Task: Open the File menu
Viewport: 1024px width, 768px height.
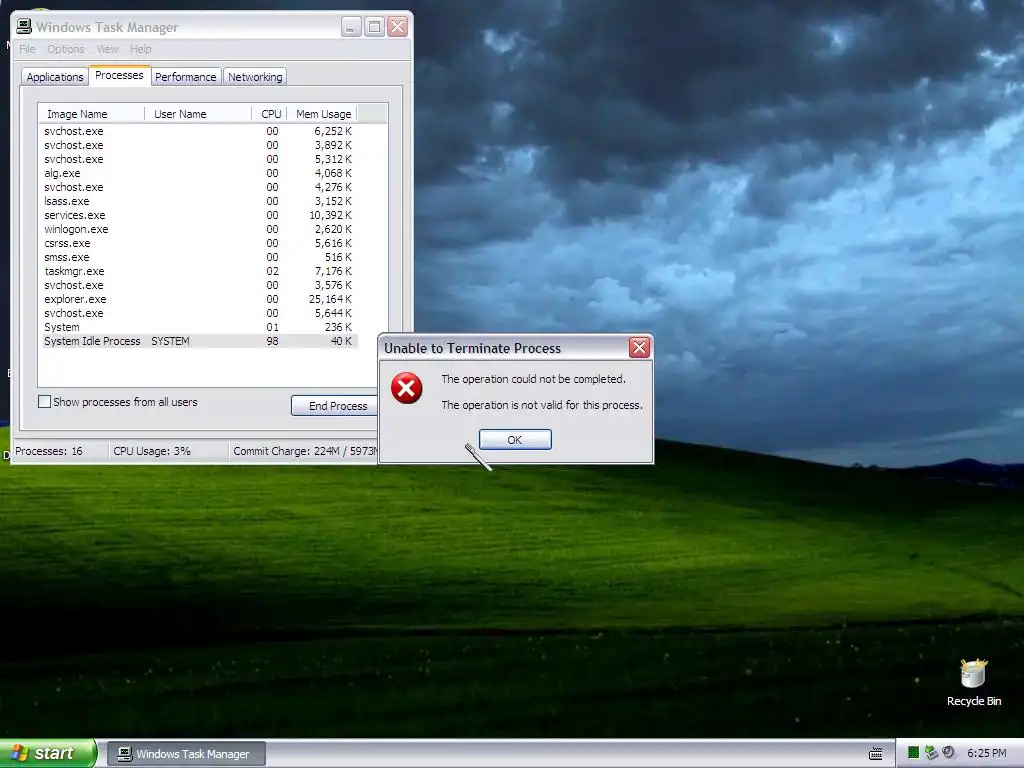Action: tap(27, 49)
